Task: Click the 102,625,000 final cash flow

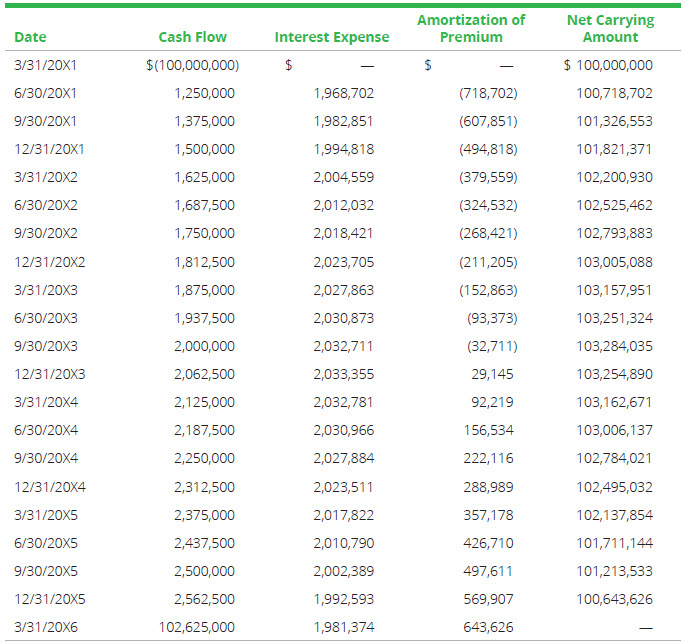Action: click(x=197, y=627)
